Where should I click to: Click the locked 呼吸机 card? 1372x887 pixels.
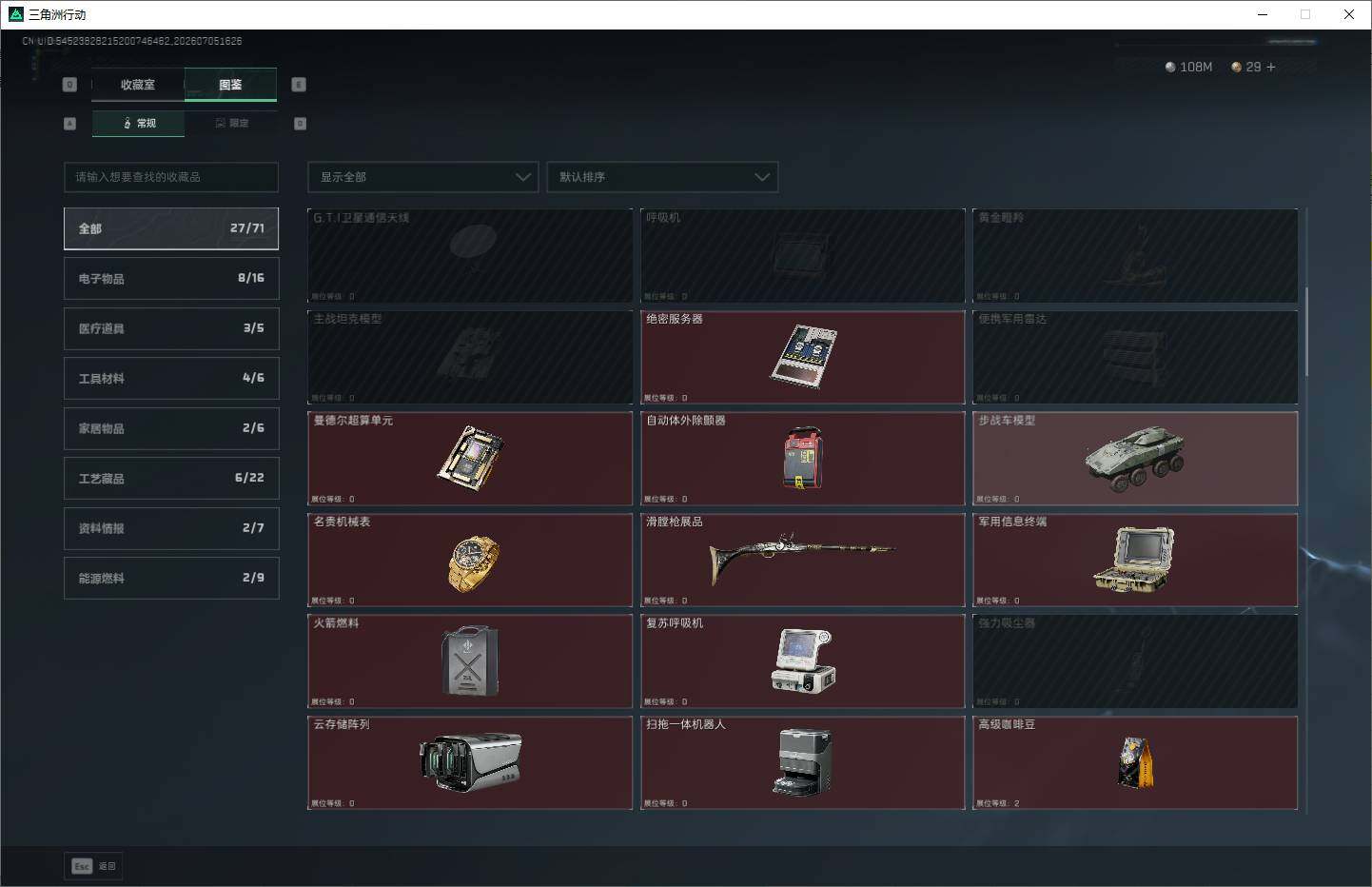click(x=803, y=256)
